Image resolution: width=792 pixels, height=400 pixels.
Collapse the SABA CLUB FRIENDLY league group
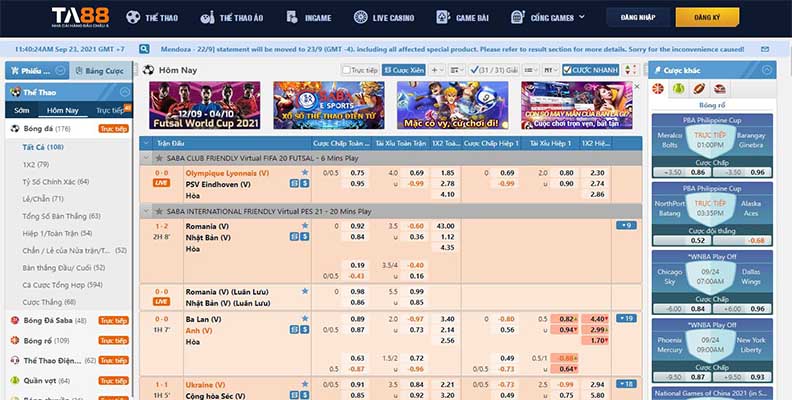(146, 158)
